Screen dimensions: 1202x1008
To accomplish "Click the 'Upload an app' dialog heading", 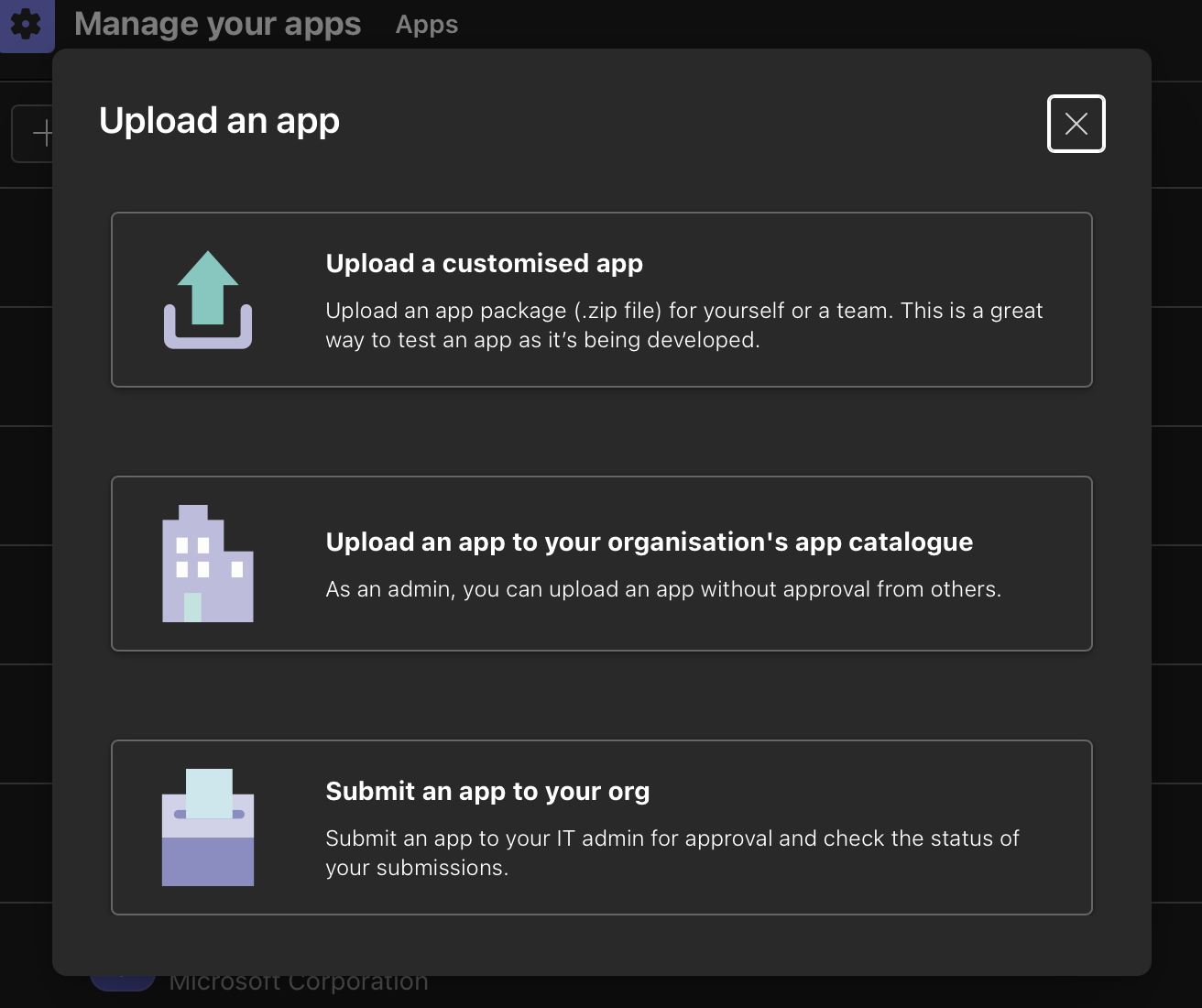I will [x=219, y=121].
